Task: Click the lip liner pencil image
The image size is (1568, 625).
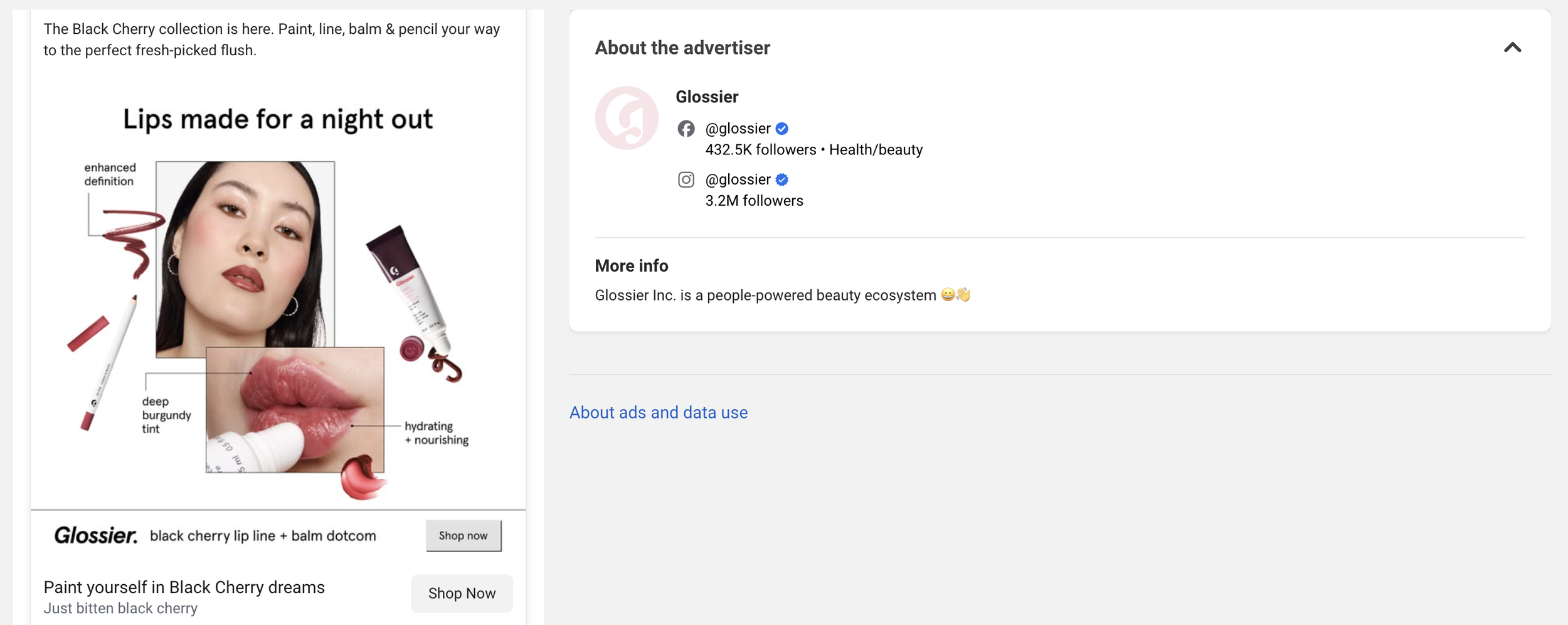Action: pyautogui.click(x=108, y=363)
